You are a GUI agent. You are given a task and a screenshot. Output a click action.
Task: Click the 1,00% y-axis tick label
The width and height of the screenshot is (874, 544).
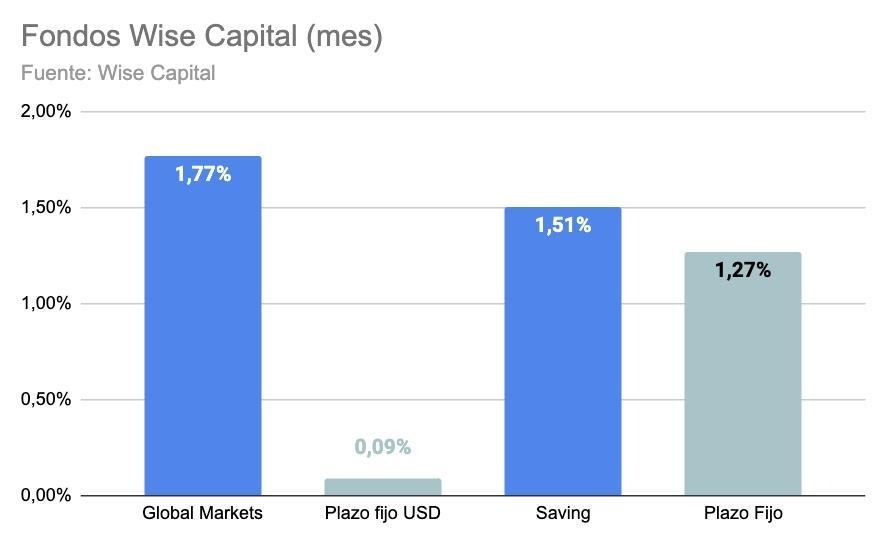pyautogui.click(x=46, y=303)
